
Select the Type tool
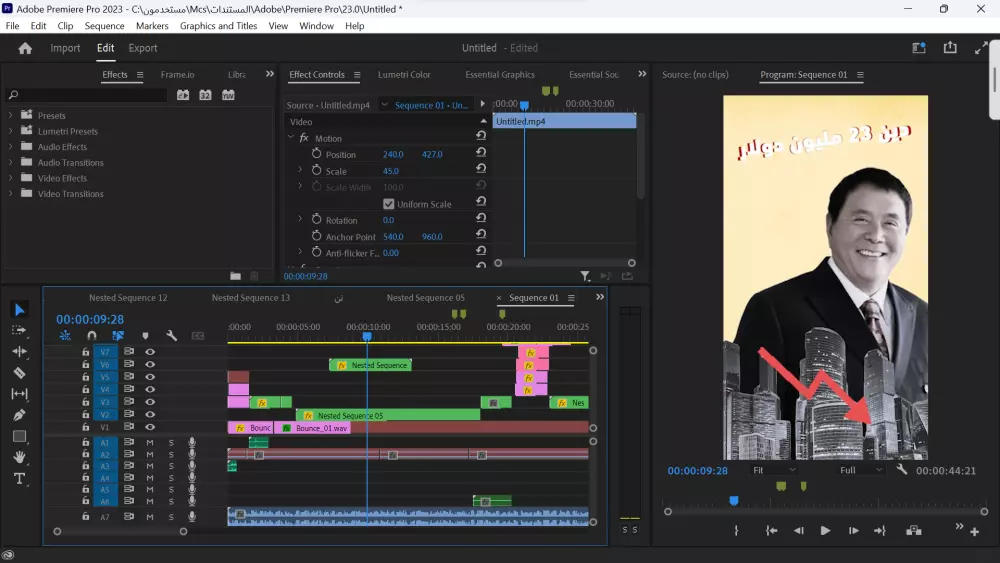tap(19, 479)
